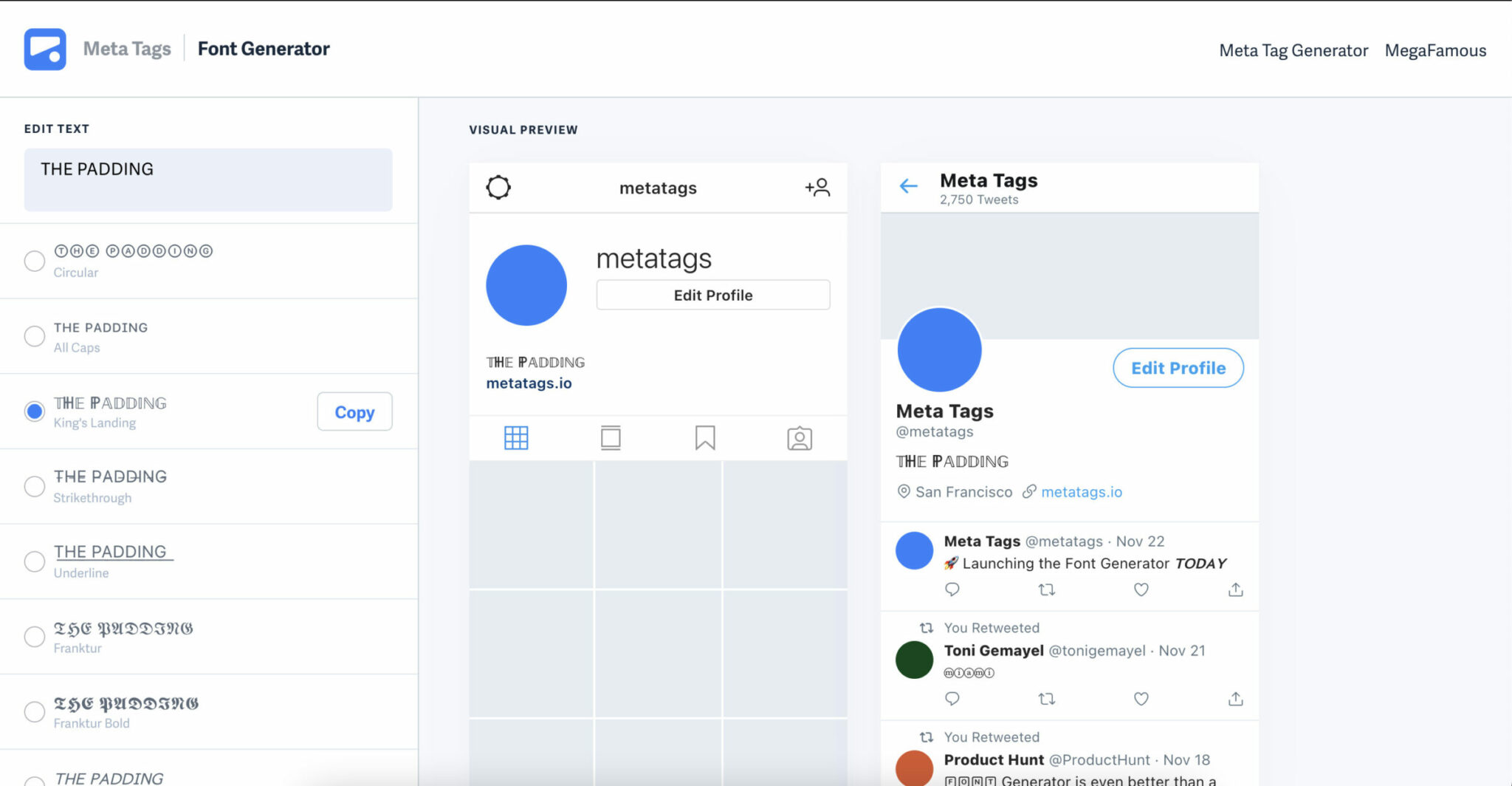Screen dimensions: 1512x786
Task: Click Twitter Edit Profile button
Action: coord(1178,368)
